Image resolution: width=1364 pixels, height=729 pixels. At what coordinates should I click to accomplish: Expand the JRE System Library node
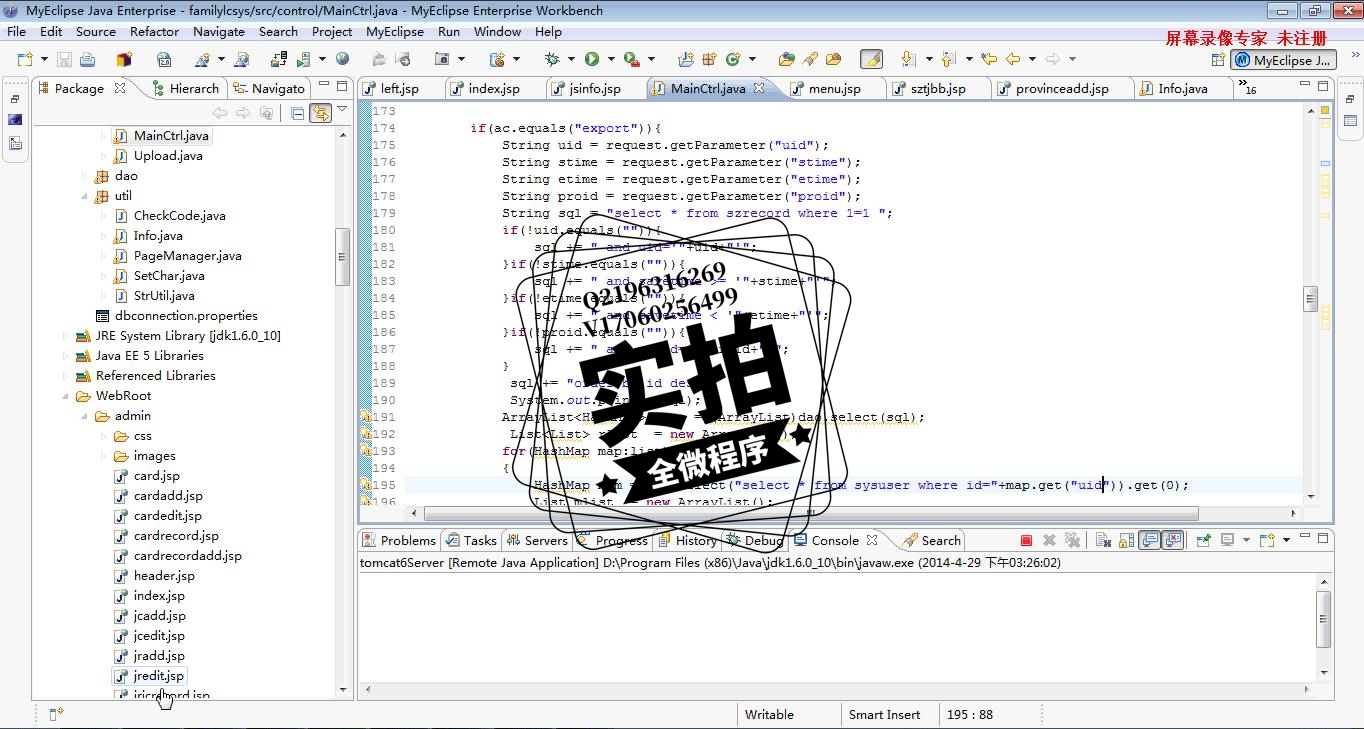tap(66, 336)
